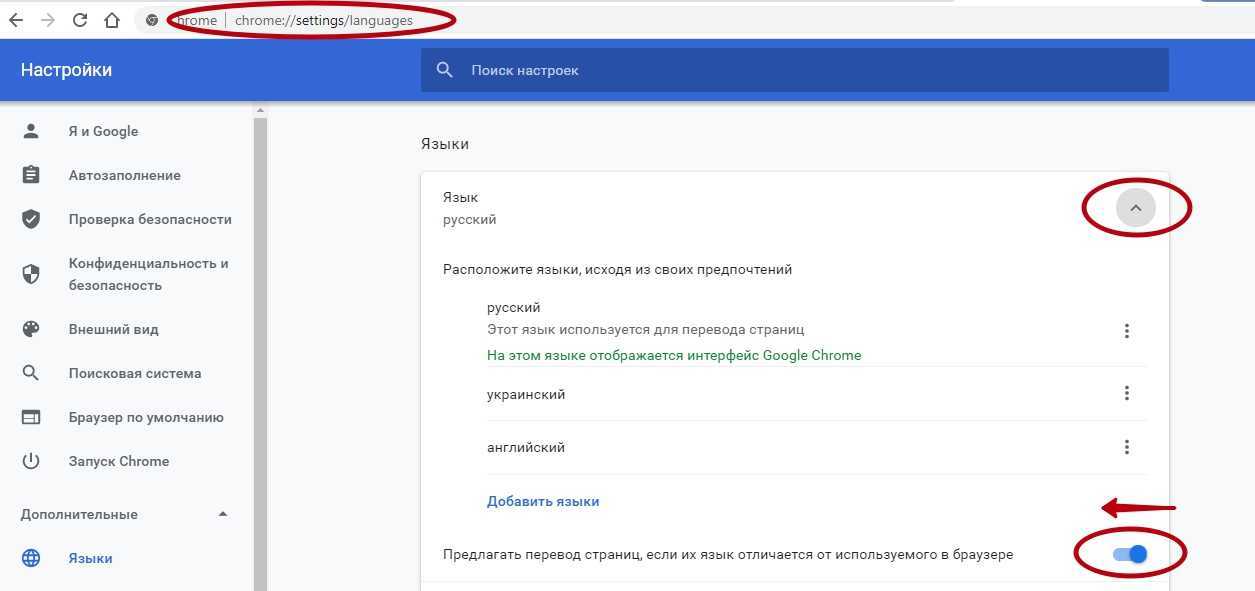The image size is (1255, 591).
Task: Click the green text about Google Chrome interface
Action: [674, 355]
